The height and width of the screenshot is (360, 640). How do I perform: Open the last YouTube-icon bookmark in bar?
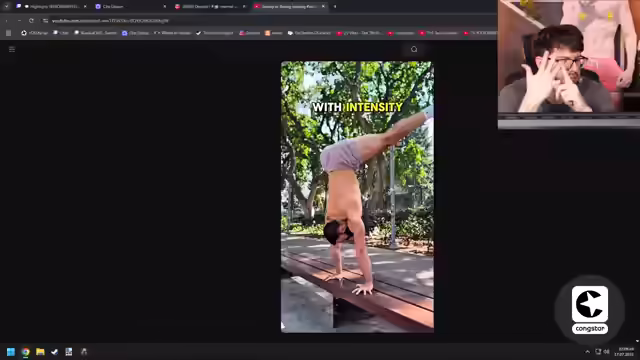pyautogui.click(x=480, y=33)
